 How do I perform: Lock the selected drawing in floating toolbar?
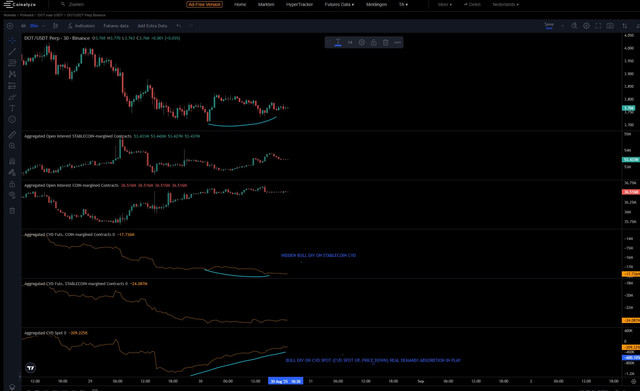(373, 42)
